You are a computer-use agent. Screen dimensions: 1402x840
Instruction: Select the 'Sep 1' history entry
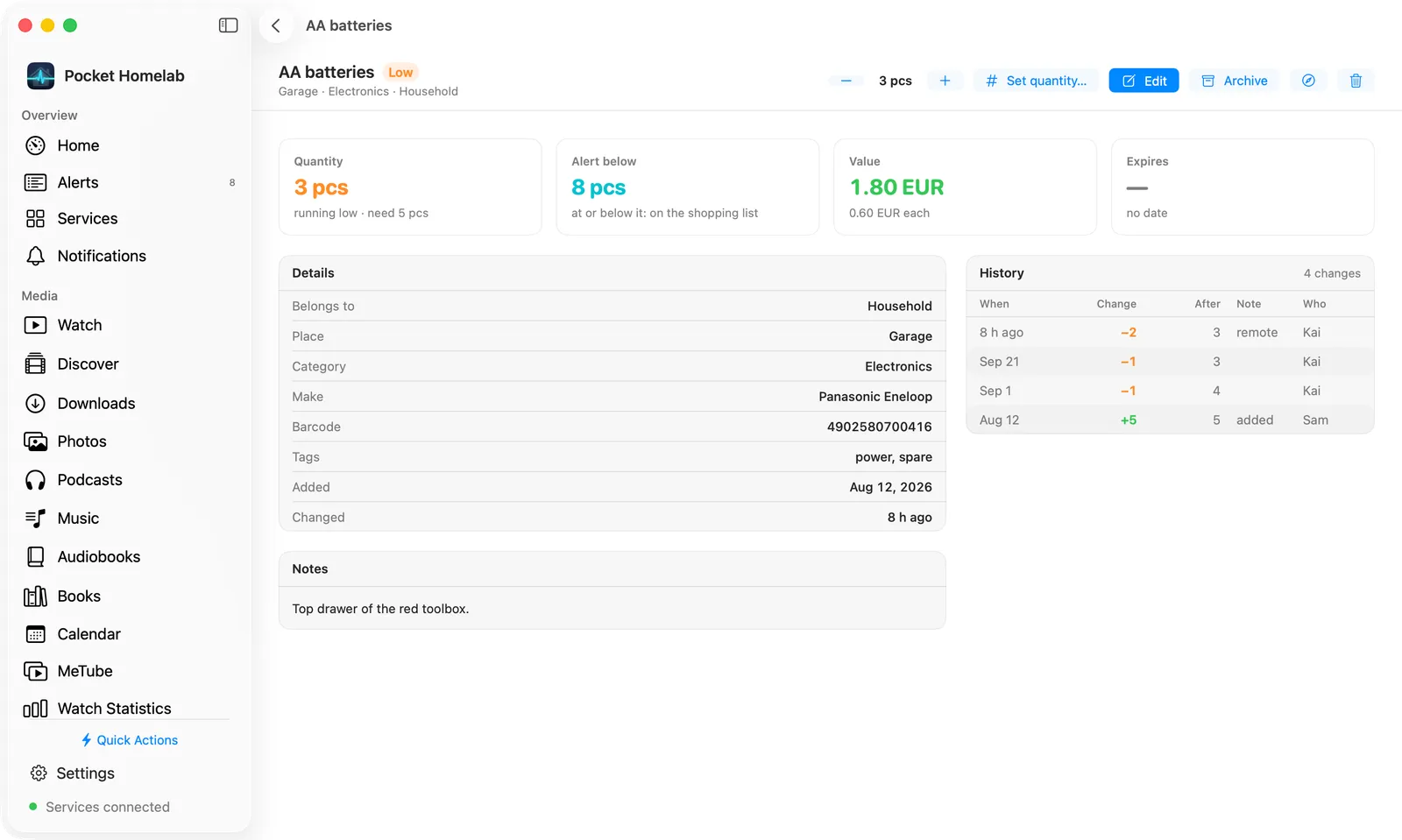[x=1170, y=391]
